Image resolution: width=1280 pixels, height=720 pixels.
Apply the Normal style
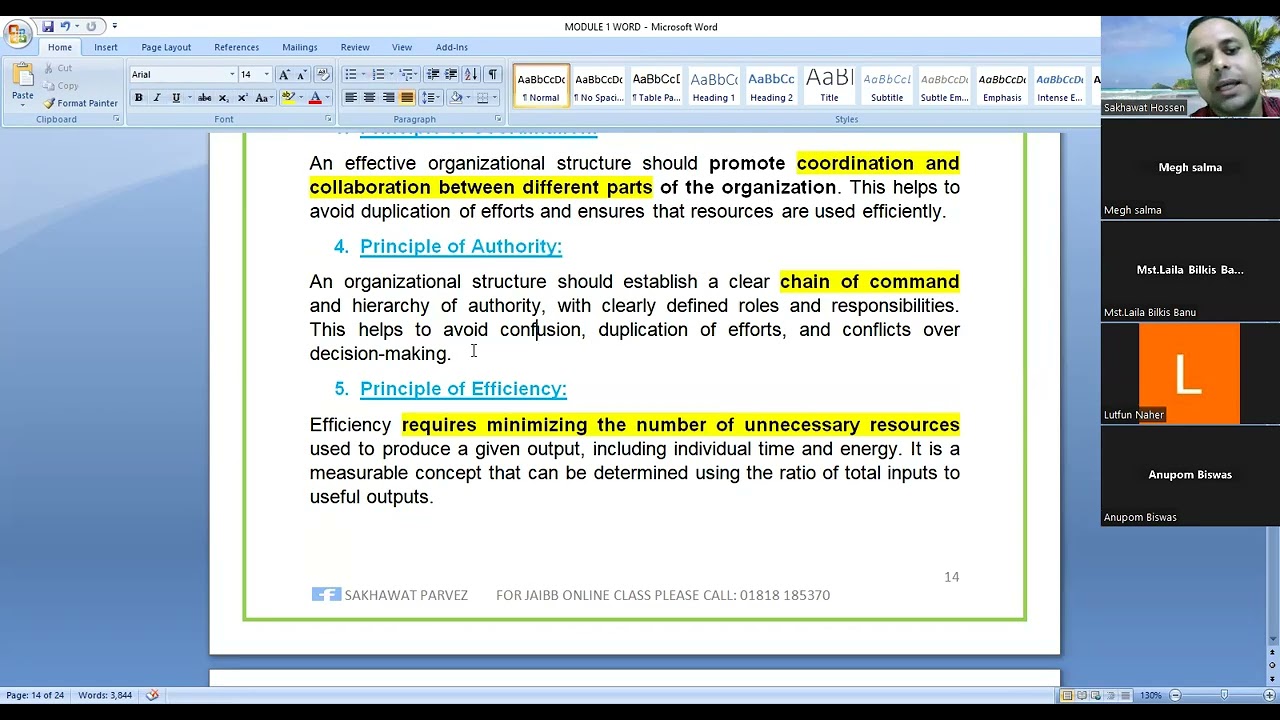[541, 86]
